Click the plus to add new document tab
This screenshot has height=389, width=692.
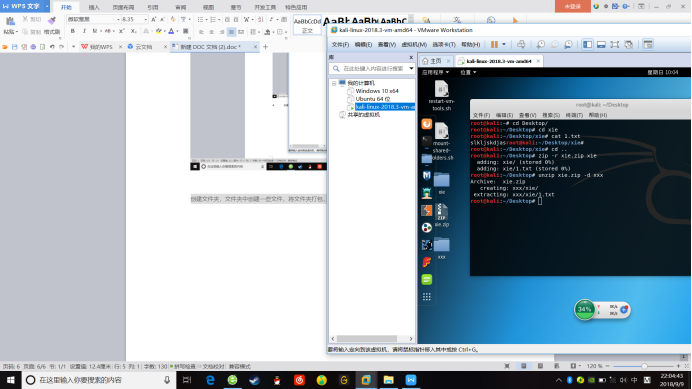click(265, 46)
